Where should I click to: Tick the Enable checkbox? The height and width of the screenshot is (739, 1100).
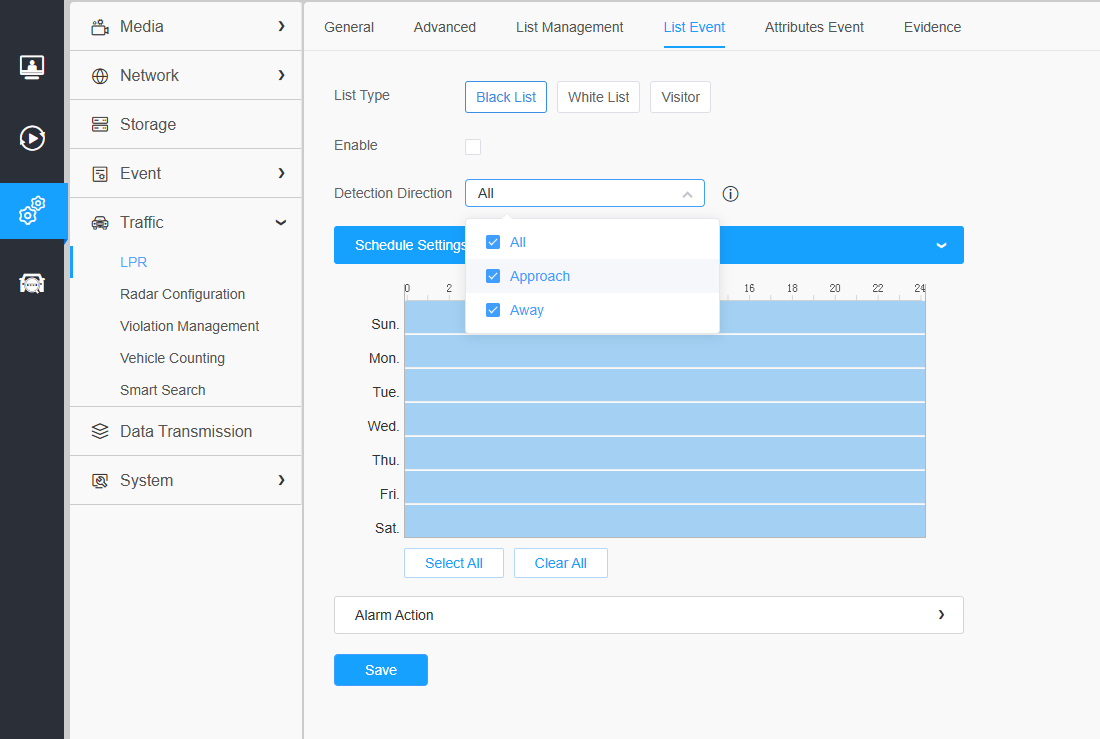point(473,147)
